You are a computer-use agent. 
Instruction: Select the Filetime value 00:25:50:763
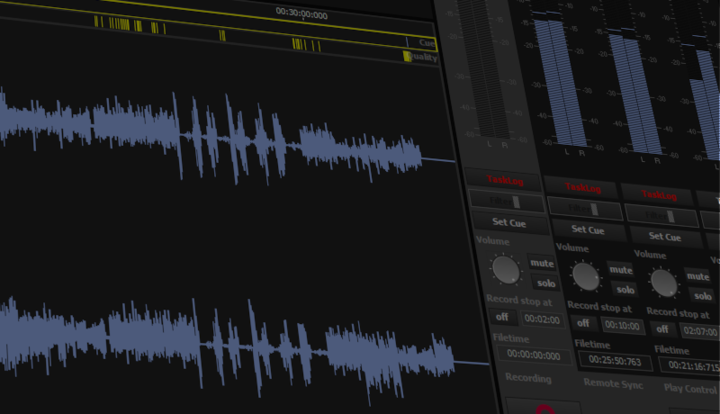click(615, 361)
